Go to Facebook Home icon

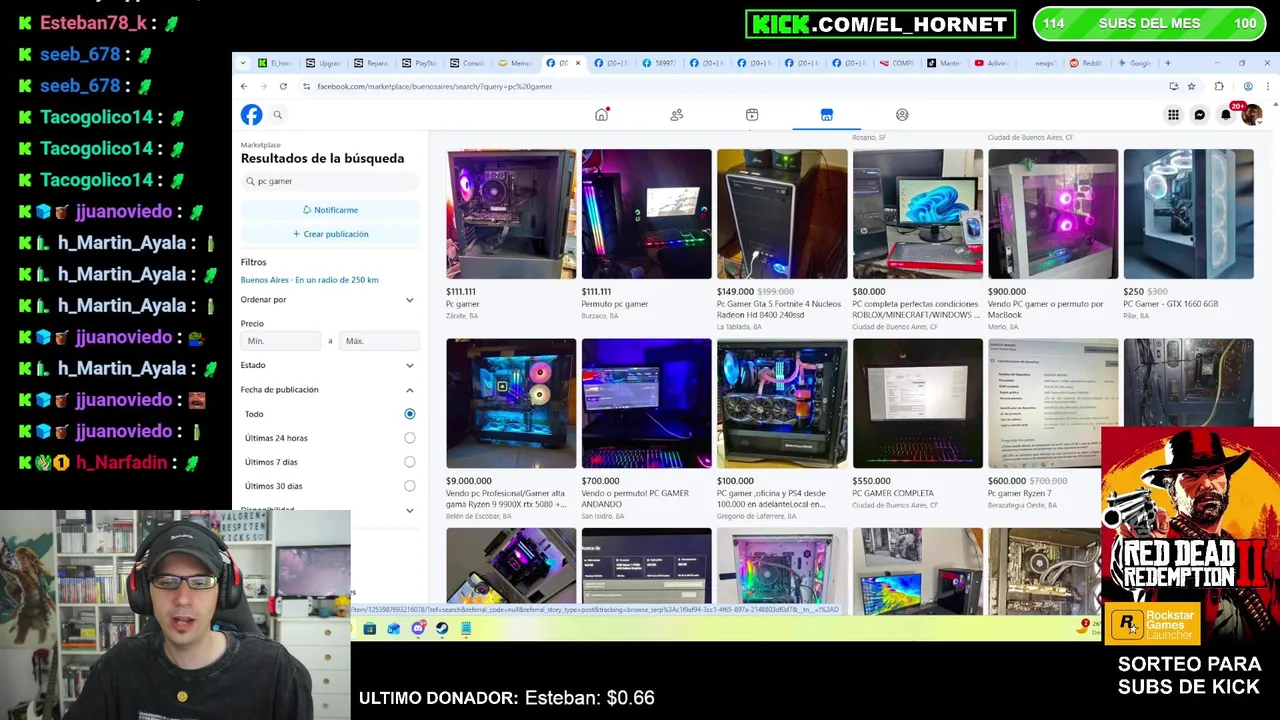click(601, 115)
